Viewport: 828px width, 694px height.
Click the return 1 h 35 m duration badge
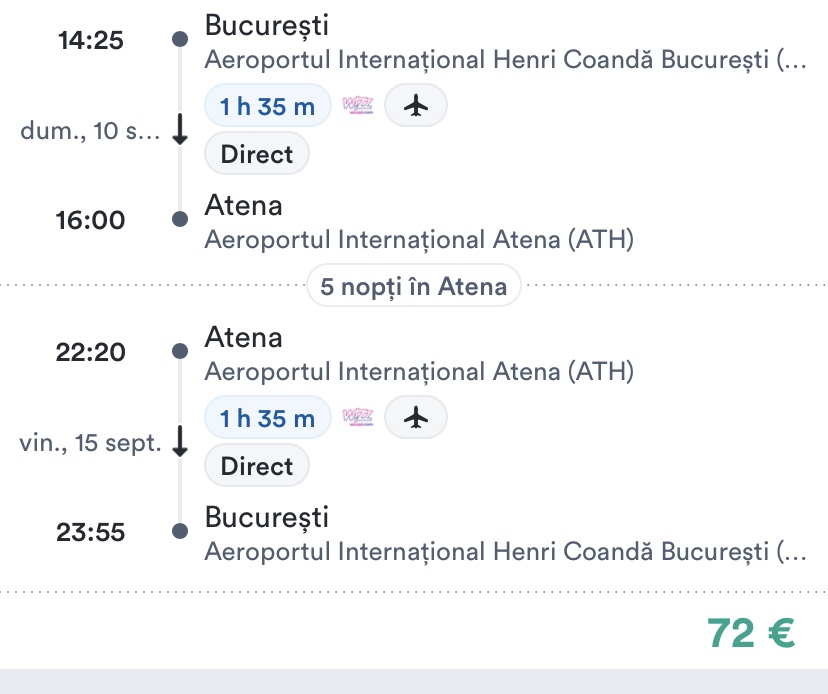coord(267,419)
